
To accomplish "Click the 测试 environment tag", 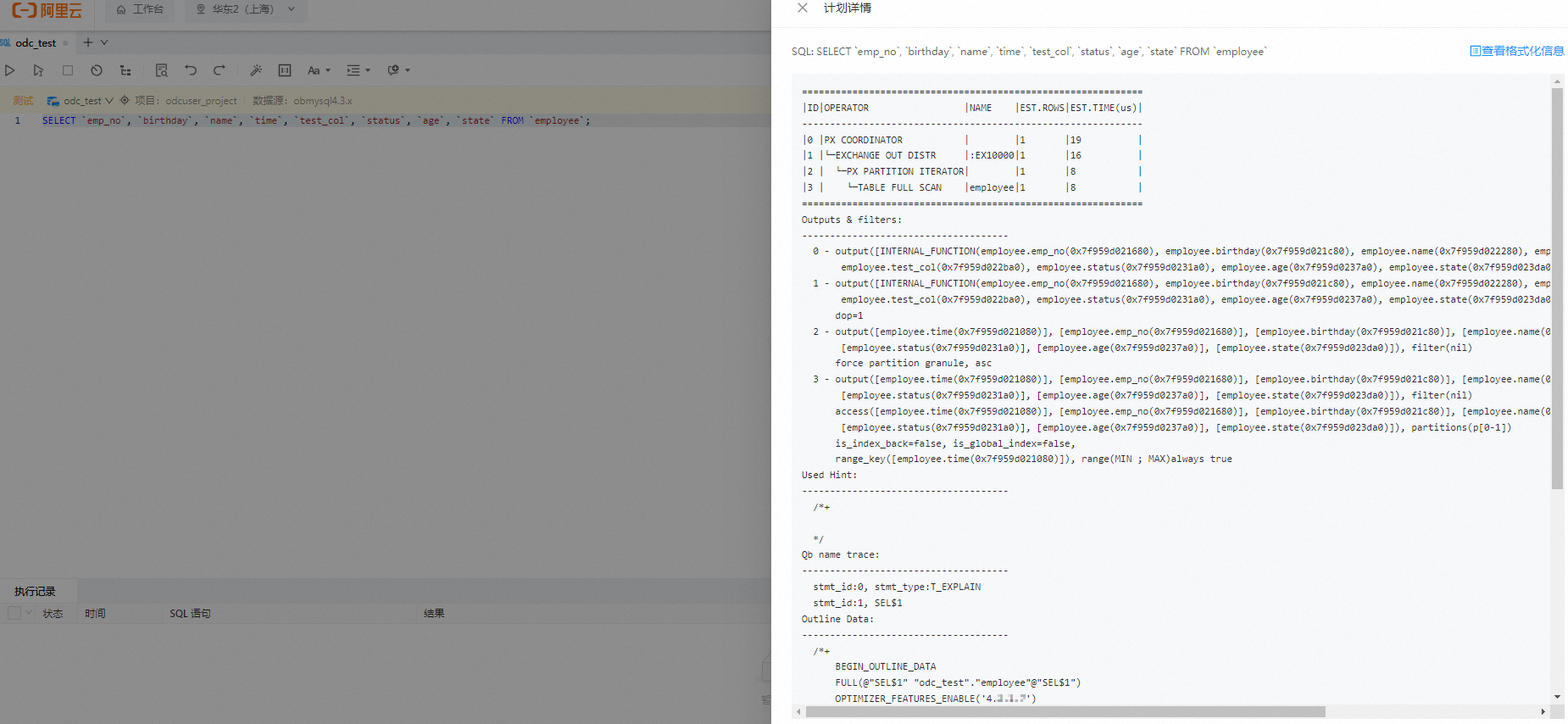I will pos(23,101).
